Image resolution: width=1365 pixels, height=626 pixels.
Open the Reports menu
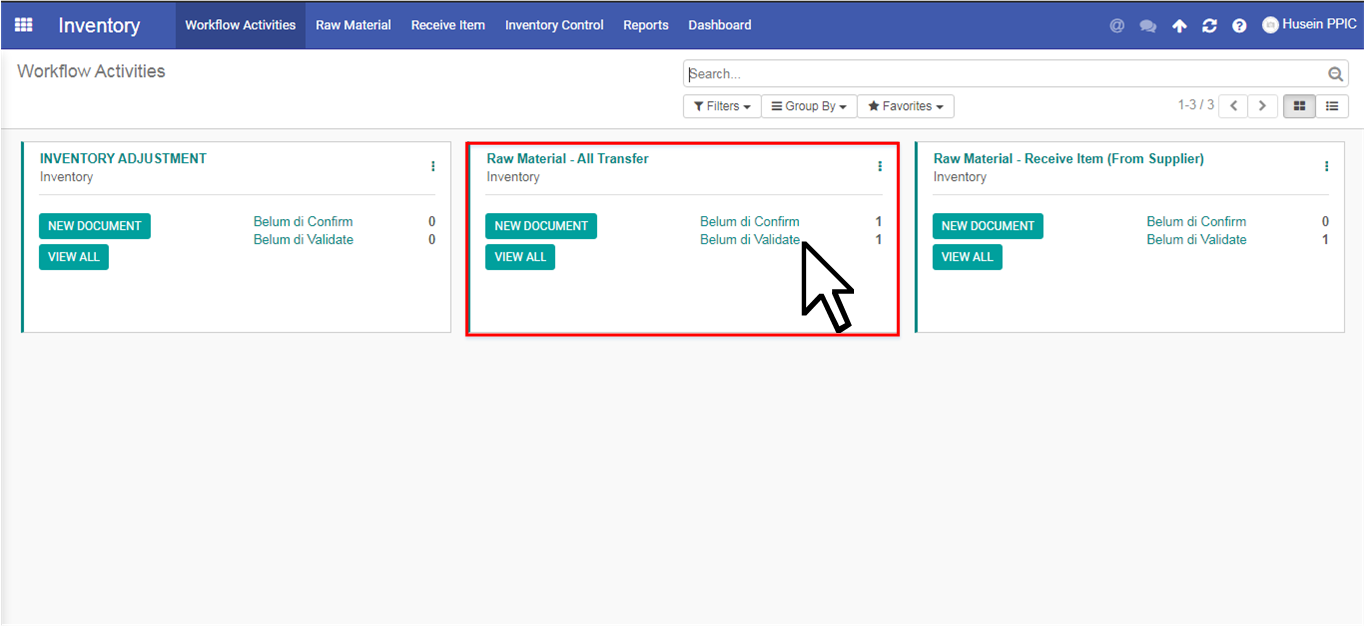(646, 25)
